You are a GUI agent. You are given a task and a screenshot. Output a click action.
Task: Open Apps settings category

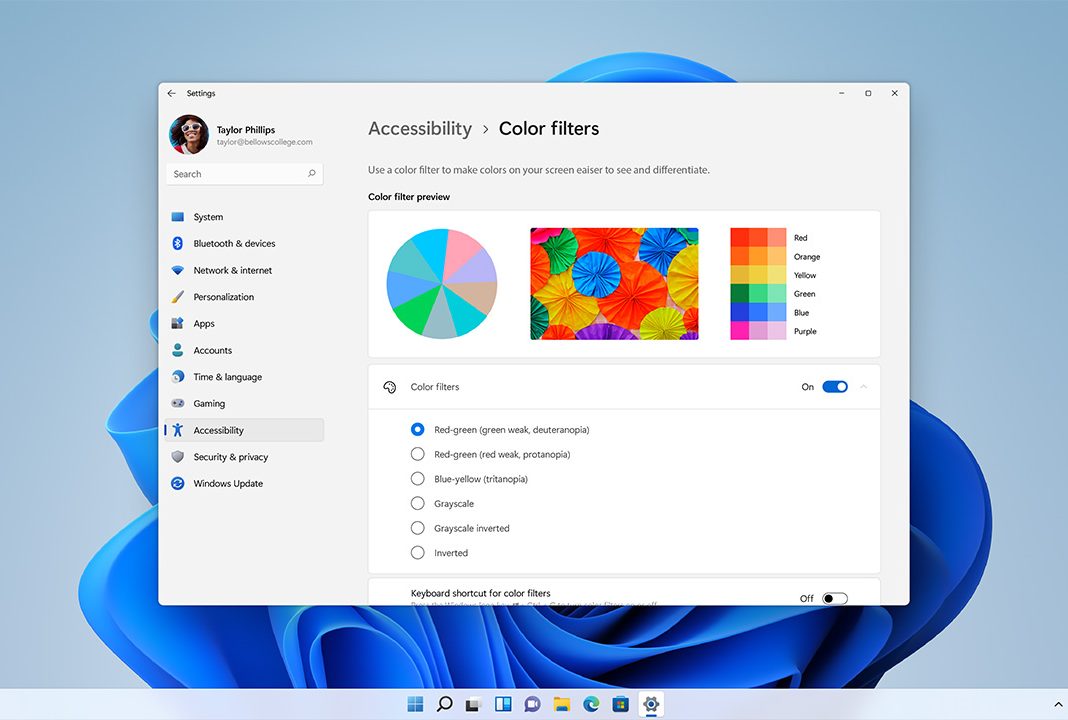tap(244, 324)
